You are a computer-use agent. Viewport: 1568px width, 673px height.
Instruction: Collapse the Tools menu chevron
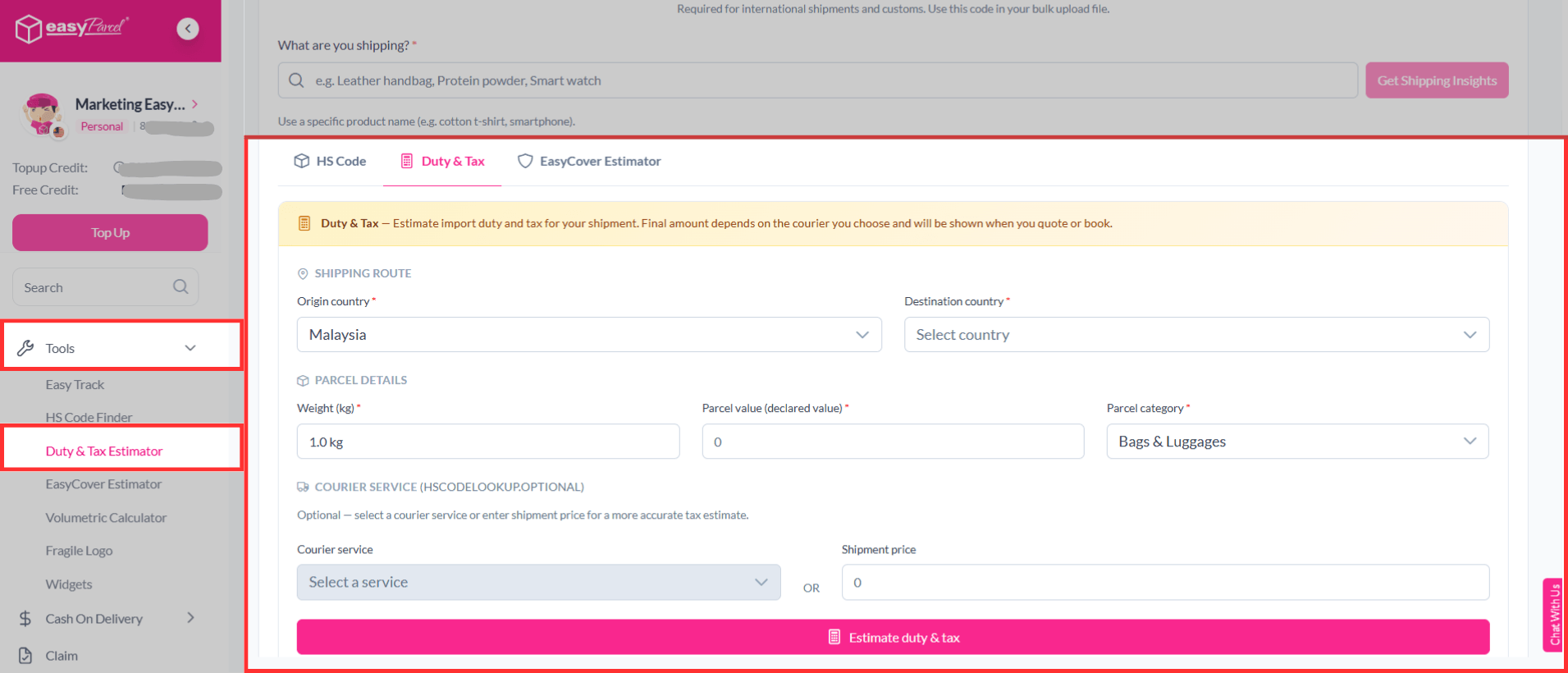[x=190, y=348]
